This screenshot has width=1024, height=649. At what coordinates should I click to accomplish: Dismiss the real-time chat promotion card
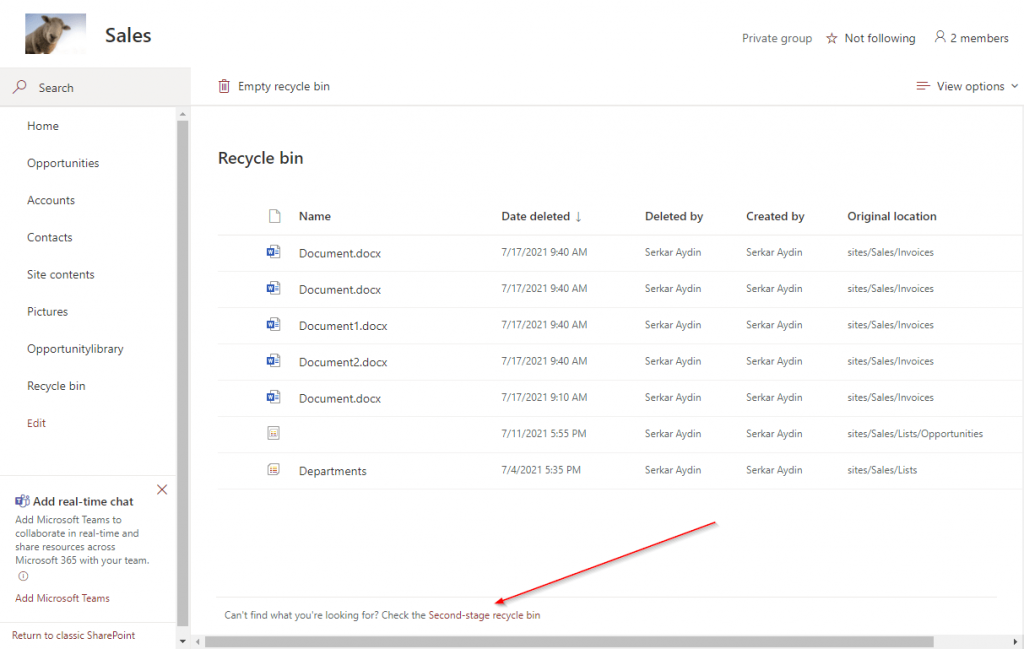162,489
